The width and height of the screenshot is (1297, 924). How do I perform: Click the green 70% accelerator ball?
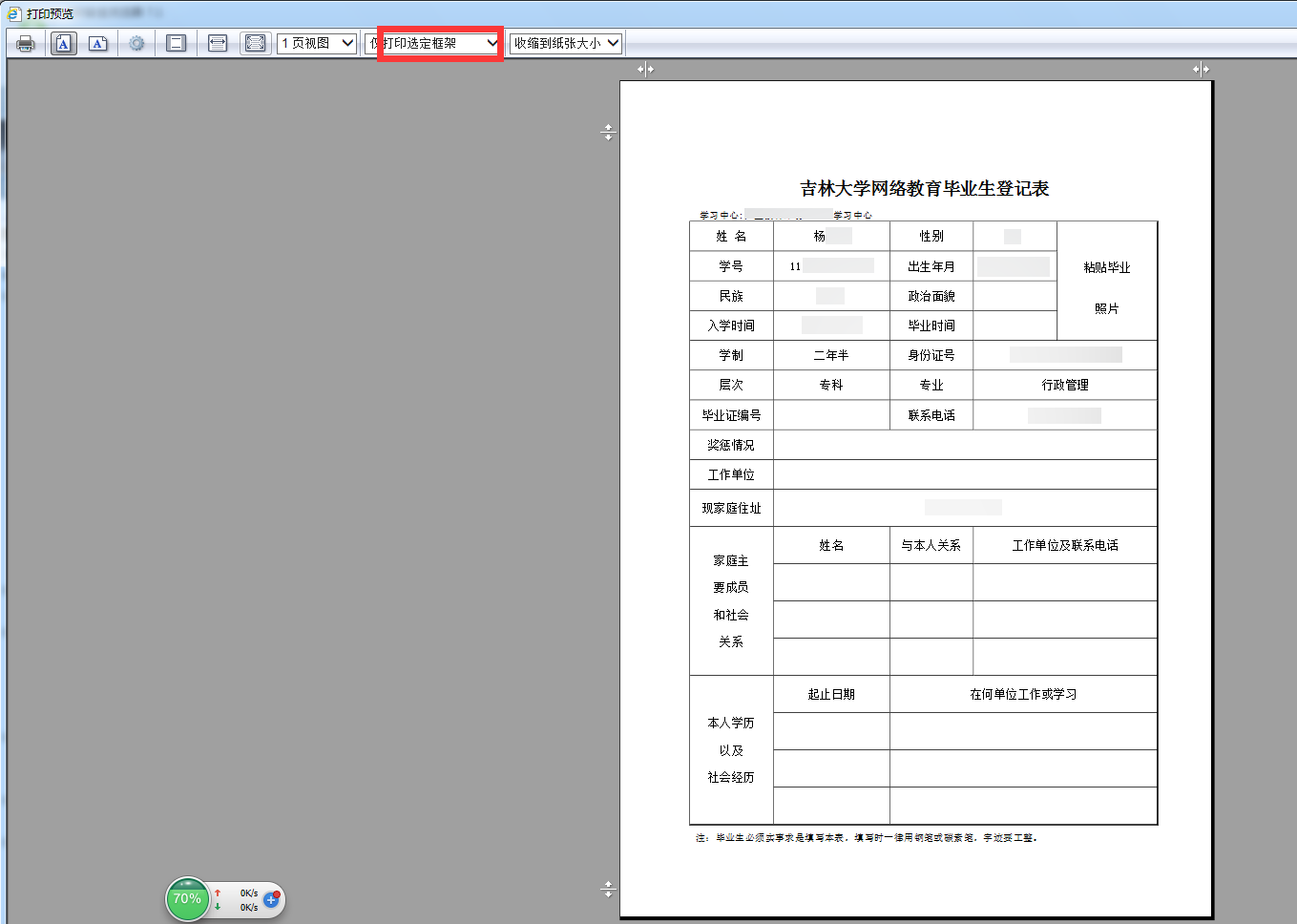click(x=187, y=899)
